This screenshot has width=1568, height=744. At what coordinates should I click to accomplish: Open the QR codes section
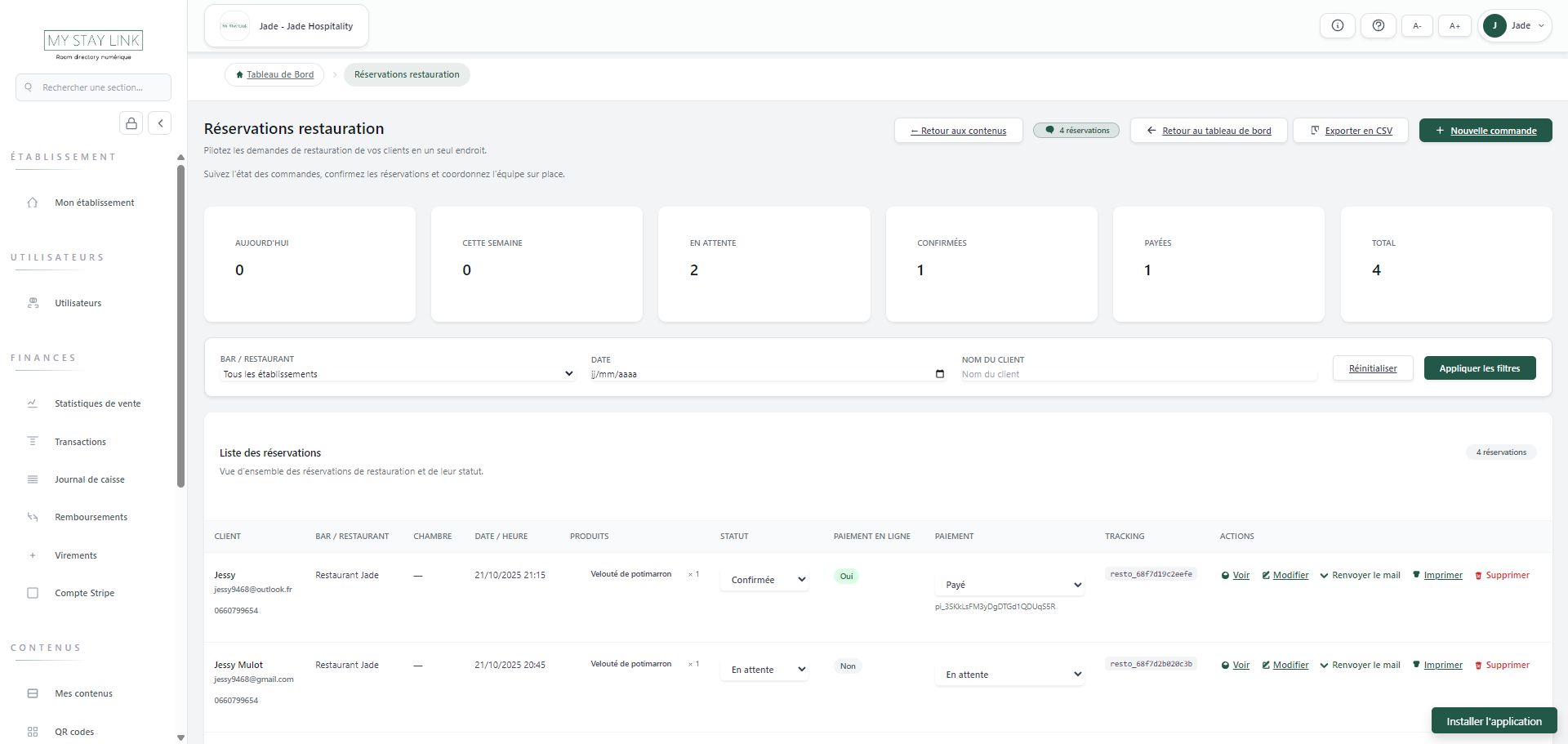[x=73, y=732]
